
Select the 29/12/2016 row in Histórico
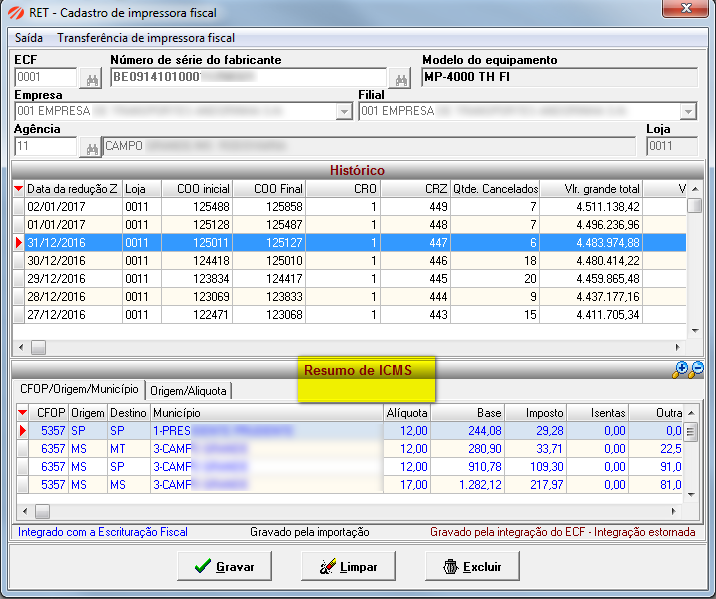349,278
